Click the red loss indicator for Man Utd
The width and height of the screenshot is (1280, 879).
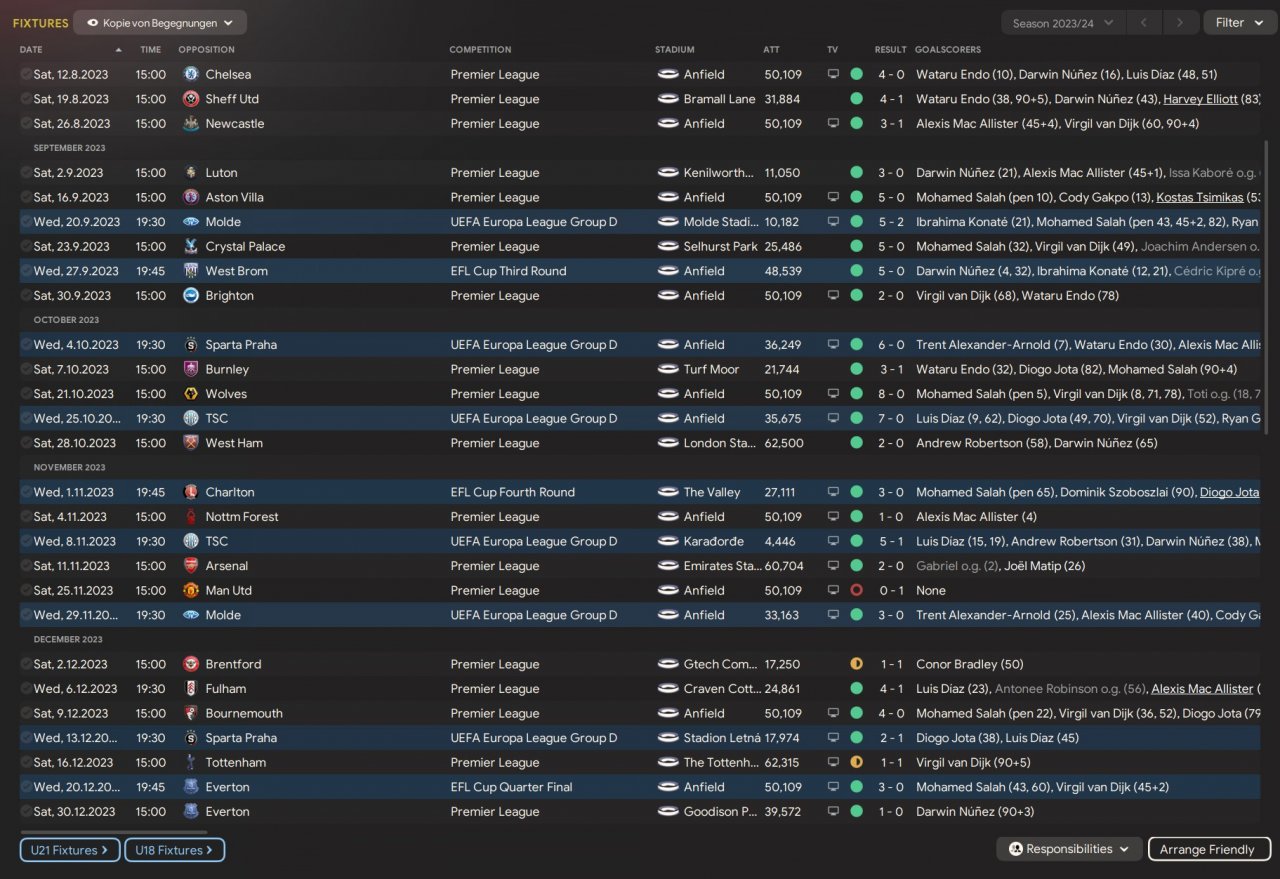click(856, 590)
